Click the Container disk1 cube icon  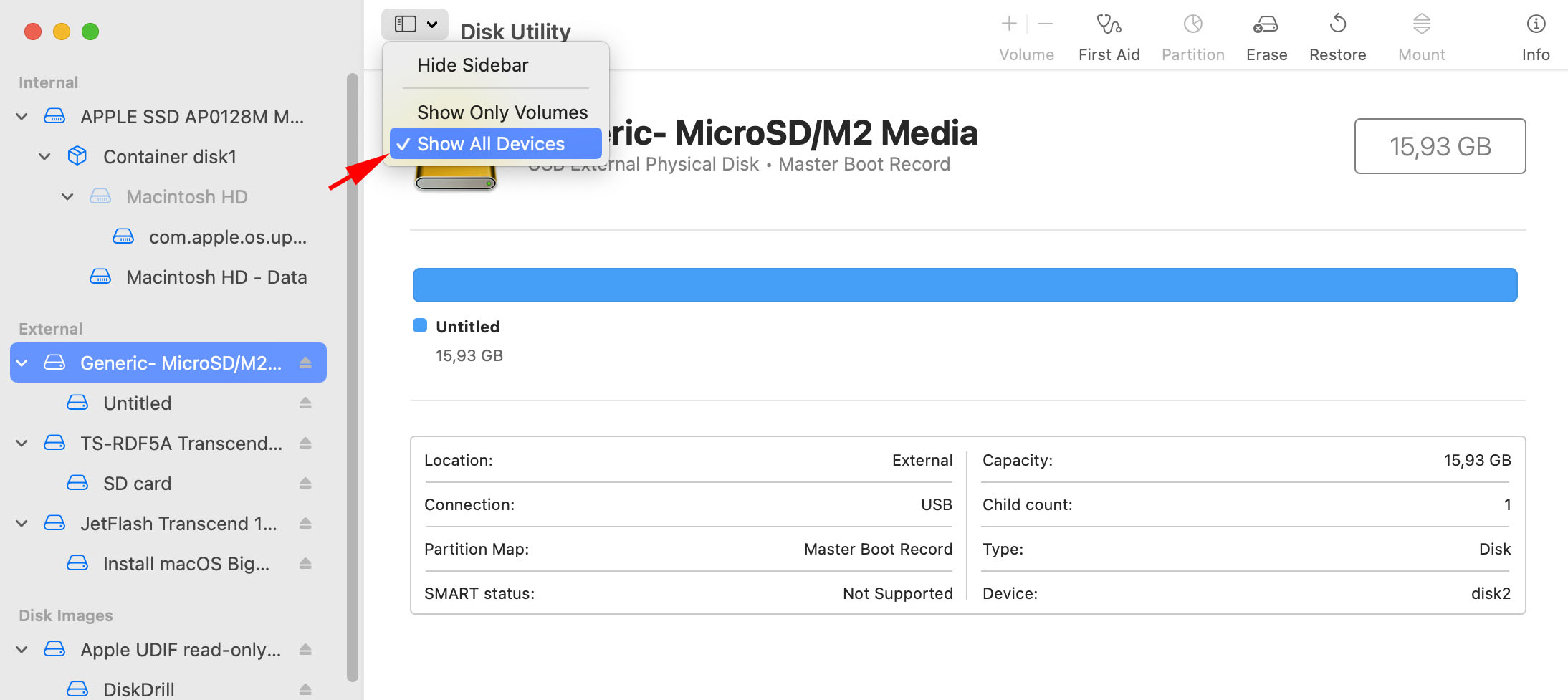(77, 155)
